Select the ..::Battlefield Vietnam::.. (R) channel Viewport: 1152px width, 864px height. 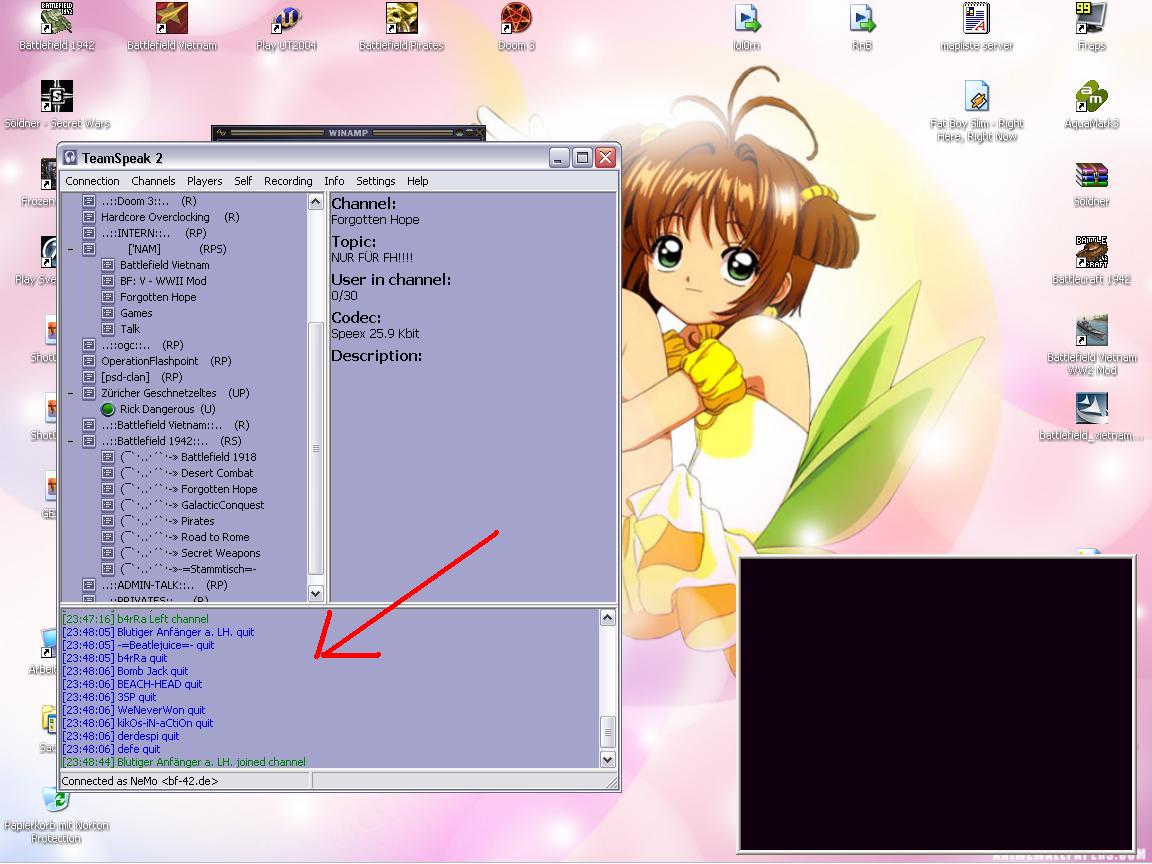(176, 425)
